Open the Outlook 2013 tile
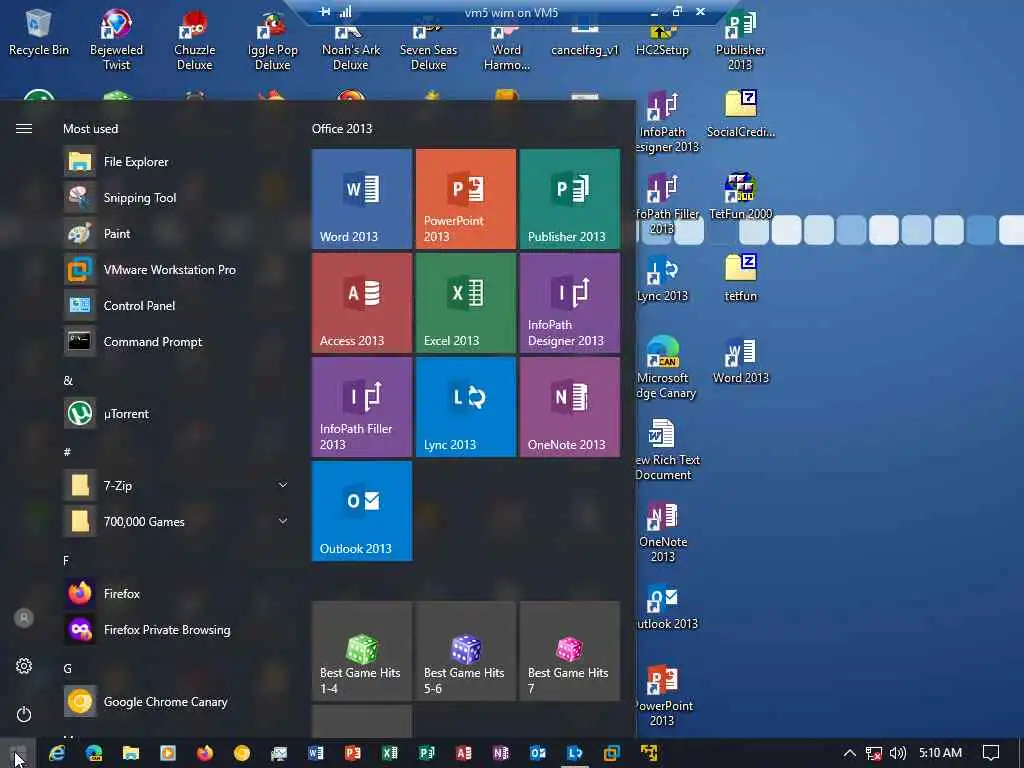 click(361, 511)
